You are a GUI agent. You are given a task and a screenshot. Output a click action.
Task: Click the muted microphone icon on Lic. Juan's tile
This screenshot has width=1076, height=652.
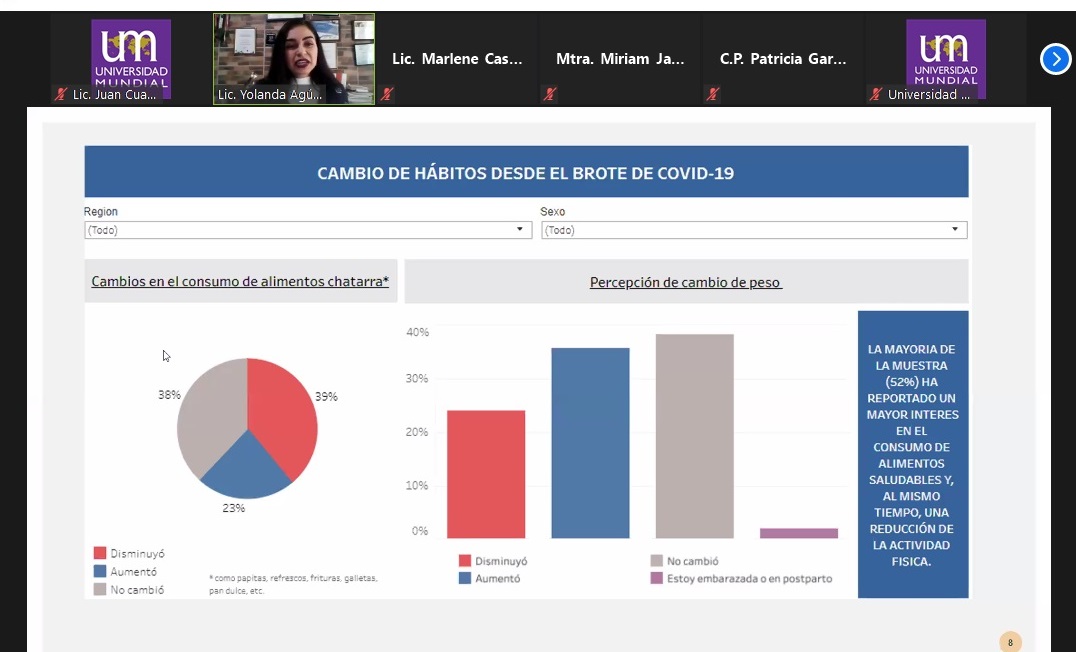[61, 95]
